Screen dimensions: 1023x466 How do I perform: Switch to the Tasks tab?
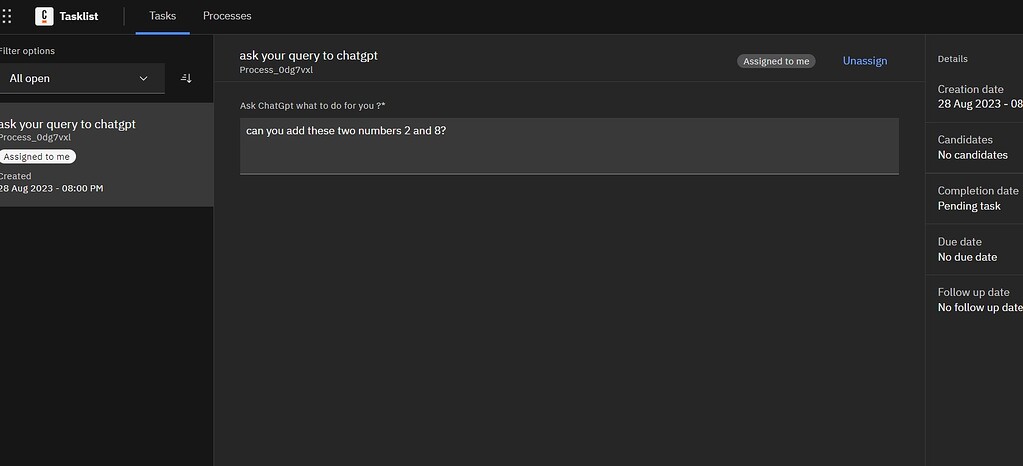(161, 16)
